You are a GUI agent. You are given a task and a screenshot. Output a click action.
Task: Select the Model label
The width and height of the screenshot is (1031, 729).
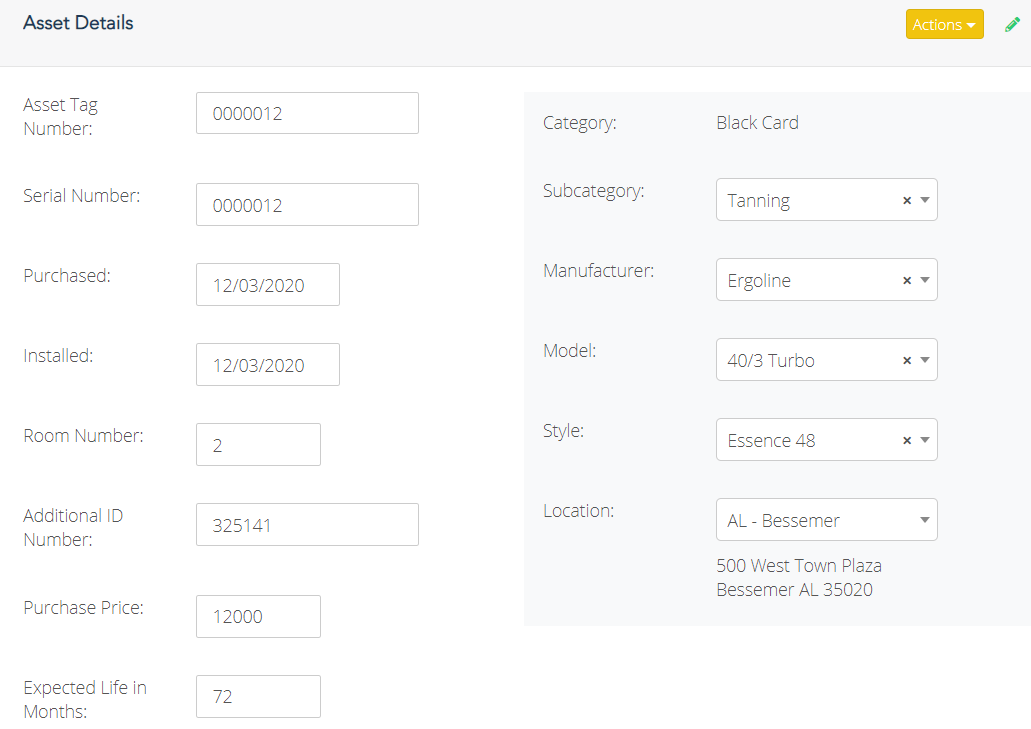[x=569, y=351]
